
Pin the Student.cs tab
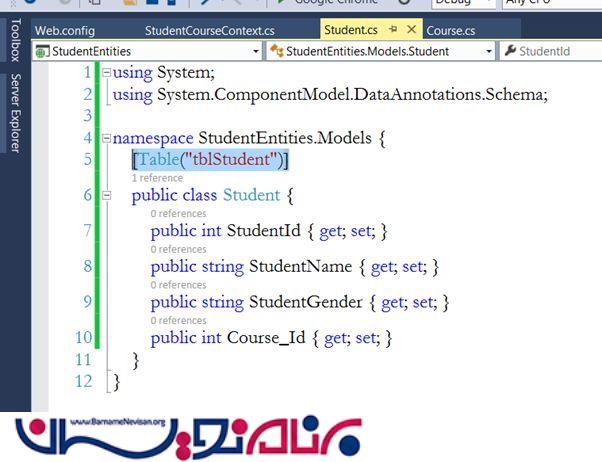[393, 29]
